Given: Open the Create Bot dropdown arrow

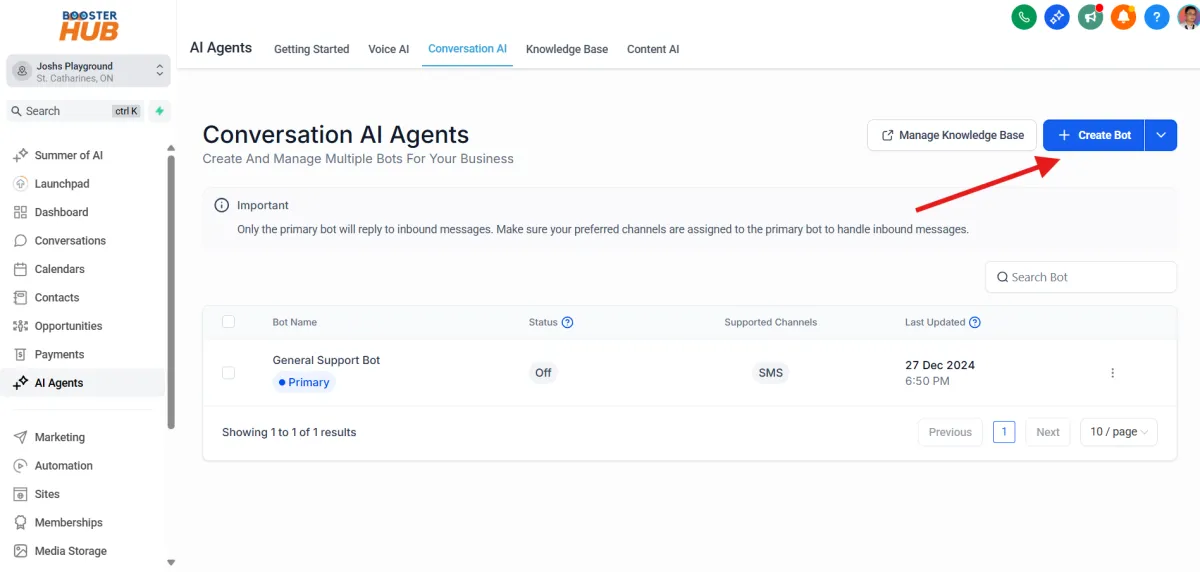Looking at the screenshot, I should (1161, 135).
